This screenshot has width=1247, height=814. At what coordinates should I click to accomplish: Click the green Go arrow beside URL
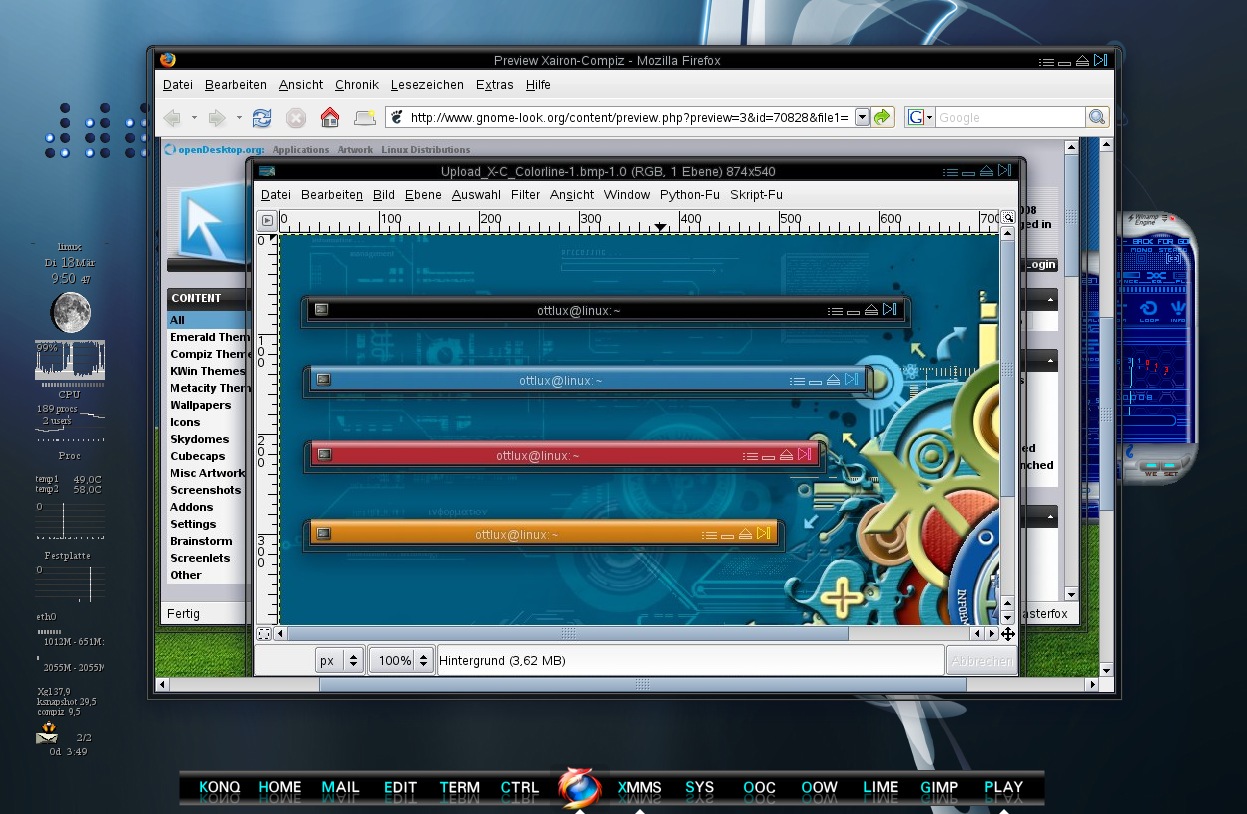coord(882,117)
